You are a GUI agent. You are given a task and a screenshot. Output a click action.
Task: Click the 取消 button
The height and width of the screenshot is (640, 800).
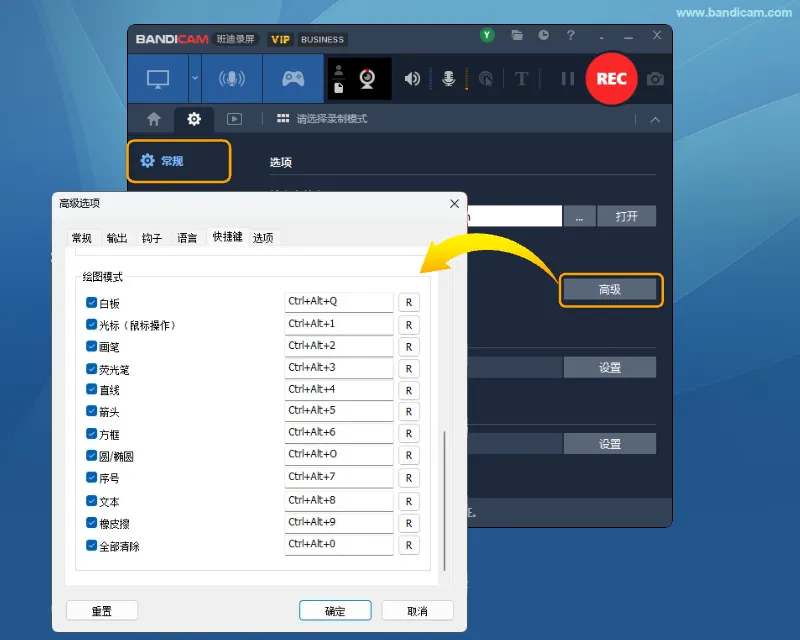tap(417, 611)
